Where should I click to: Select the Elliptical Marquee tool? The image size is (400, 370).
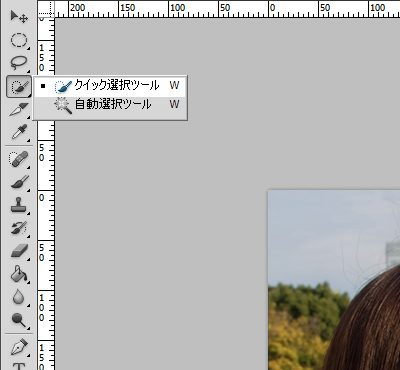[19, 40]
